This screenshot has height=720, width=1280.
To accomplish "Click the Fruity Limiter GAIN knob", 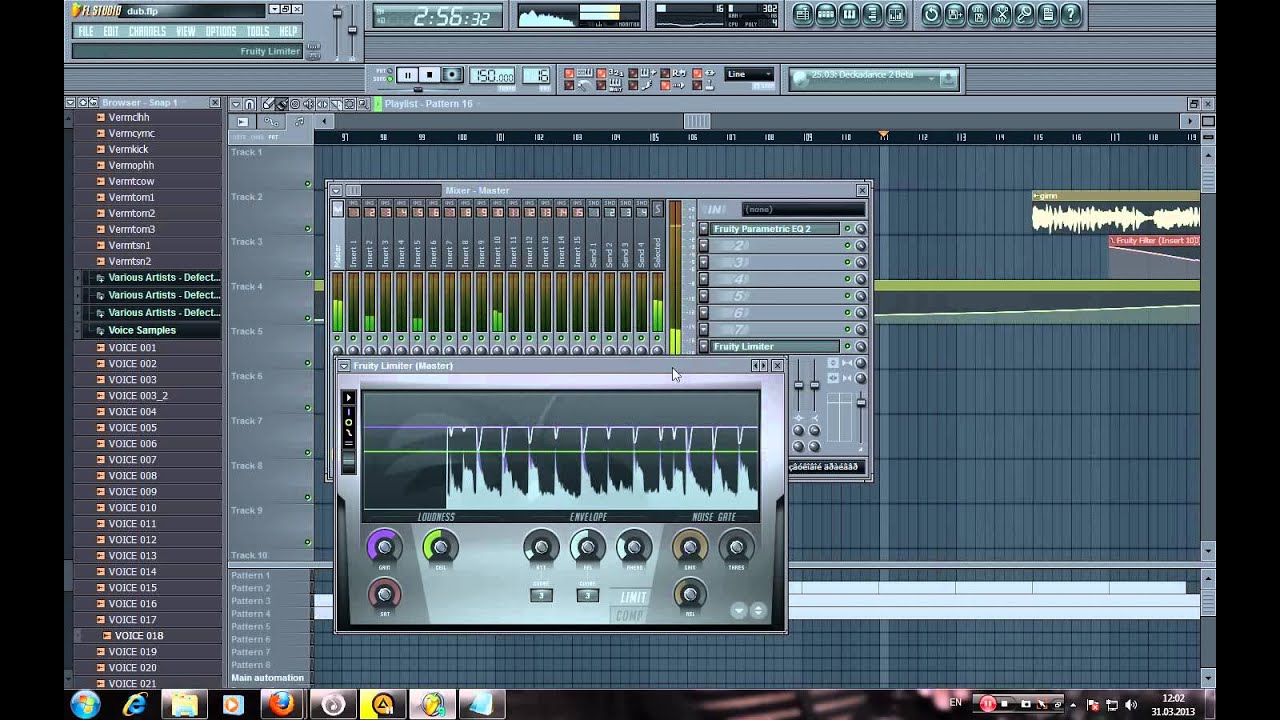I will (x=384, y=546).
